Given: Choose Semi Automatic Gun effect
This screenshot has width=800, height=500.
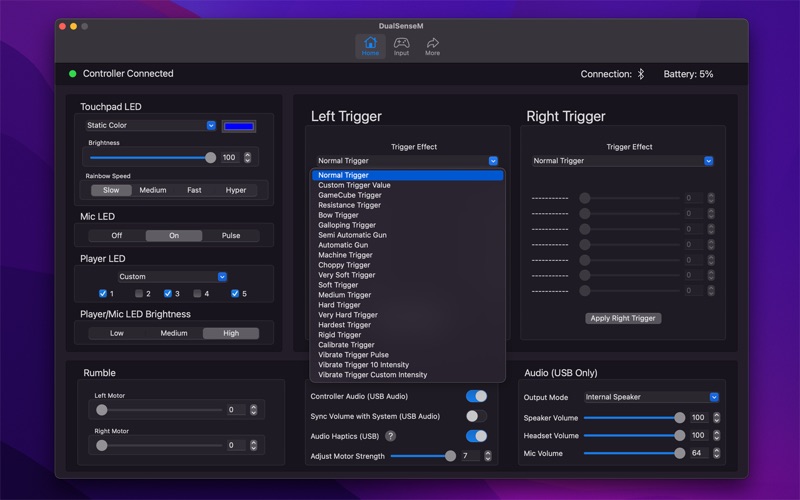Looking at the screenshot, I should (x=408, y=235).
